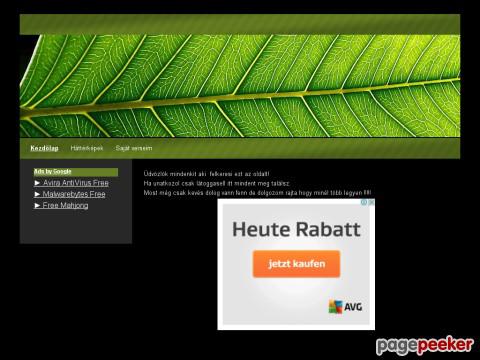Open the Saját verseim navigation tab
The image size is (480, 360).
134,148
